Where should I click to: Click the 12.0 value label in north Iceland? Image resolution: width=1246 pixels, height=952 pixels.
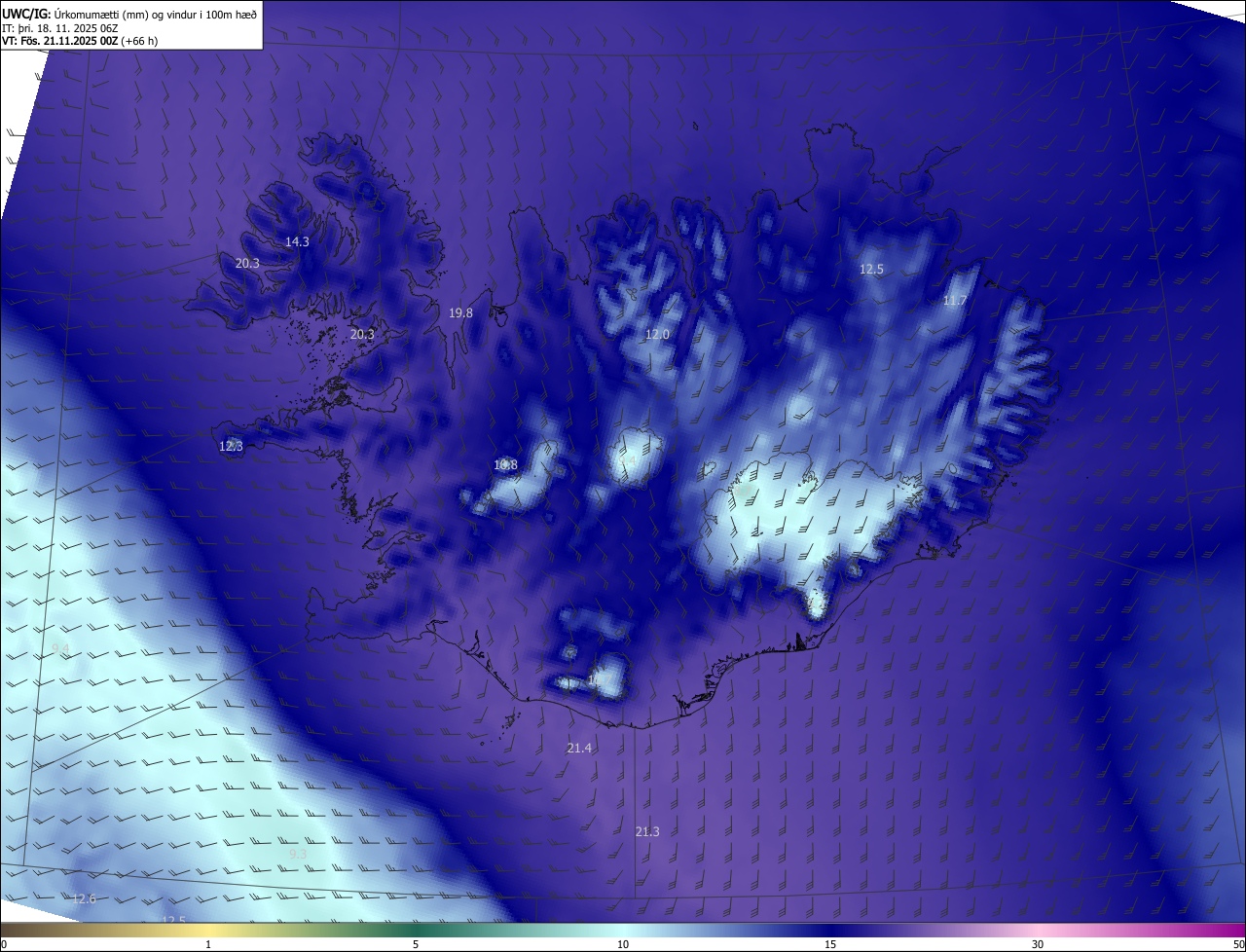click(657, 334)
